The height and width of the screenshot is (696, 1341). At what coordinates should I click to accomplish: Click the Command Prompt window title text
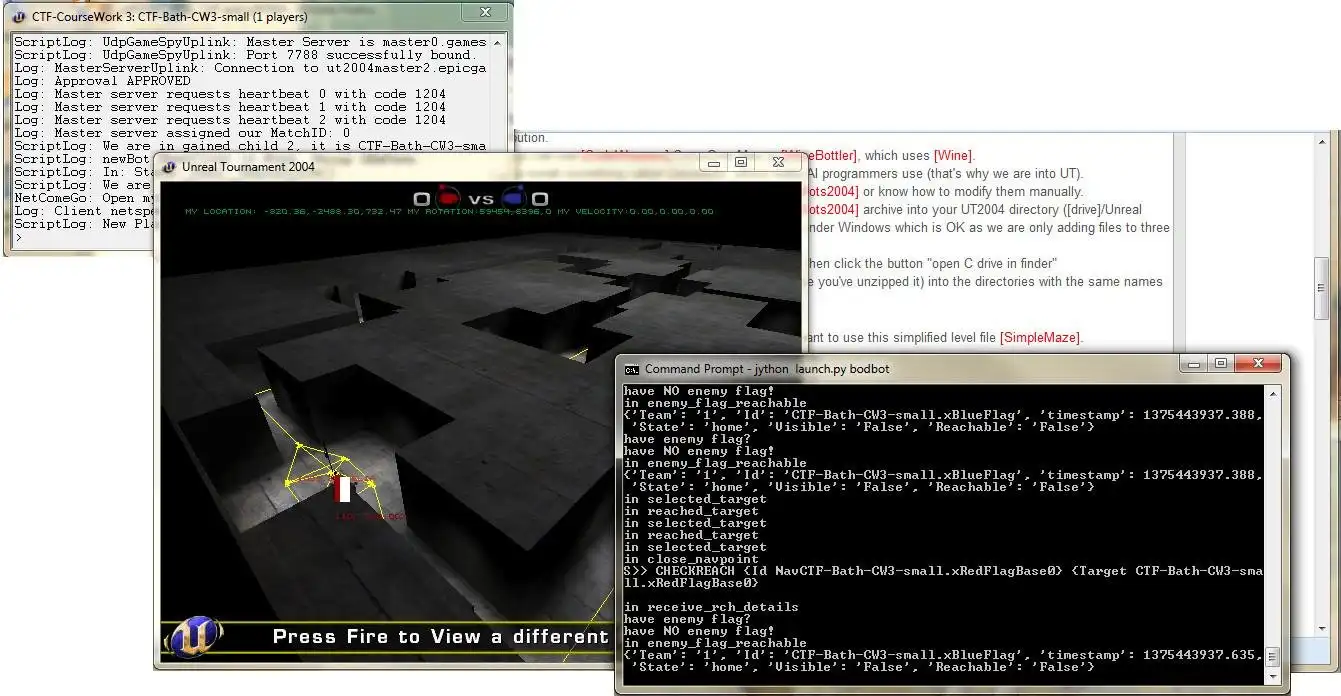point(767,369)
